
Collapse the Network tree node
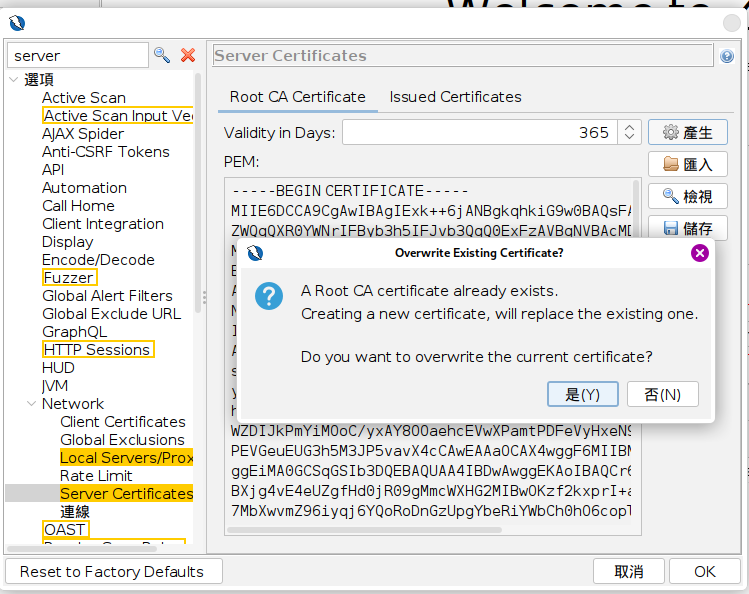coord(32,404)
